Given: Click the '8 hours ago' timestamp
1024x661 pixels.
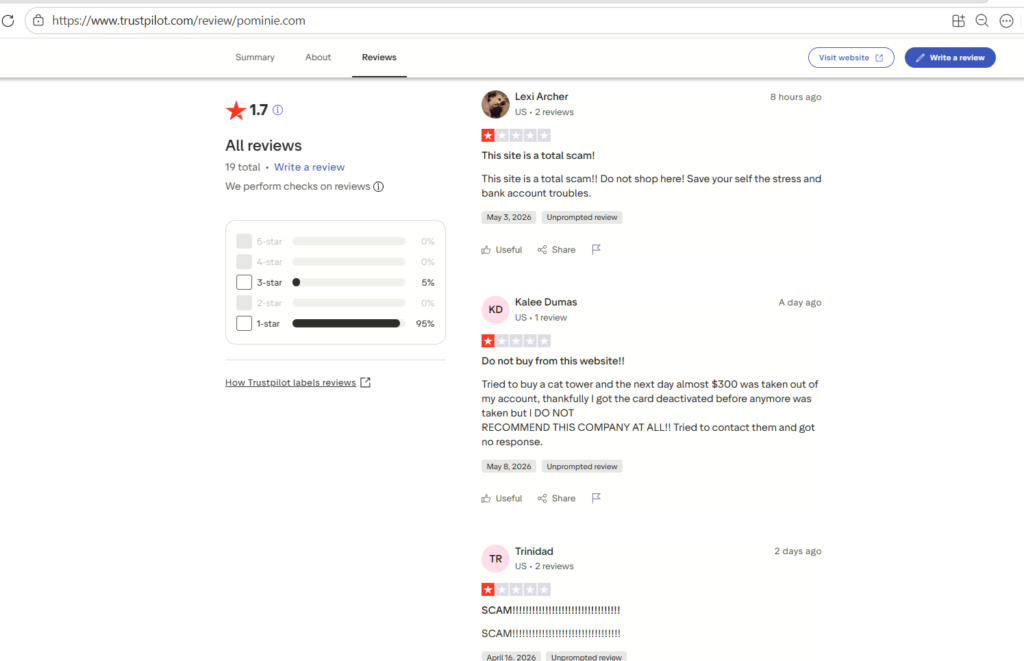Looking at the screenshot, I should [x=795, y=97].
